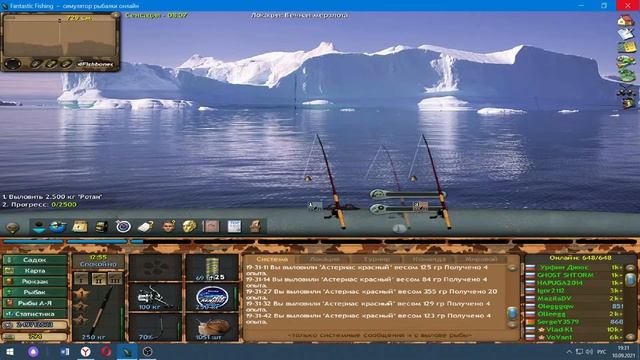Open the globe icon in action toolbar
The width and height of the screenshot is (640, 360).
(x=58, y=226)
